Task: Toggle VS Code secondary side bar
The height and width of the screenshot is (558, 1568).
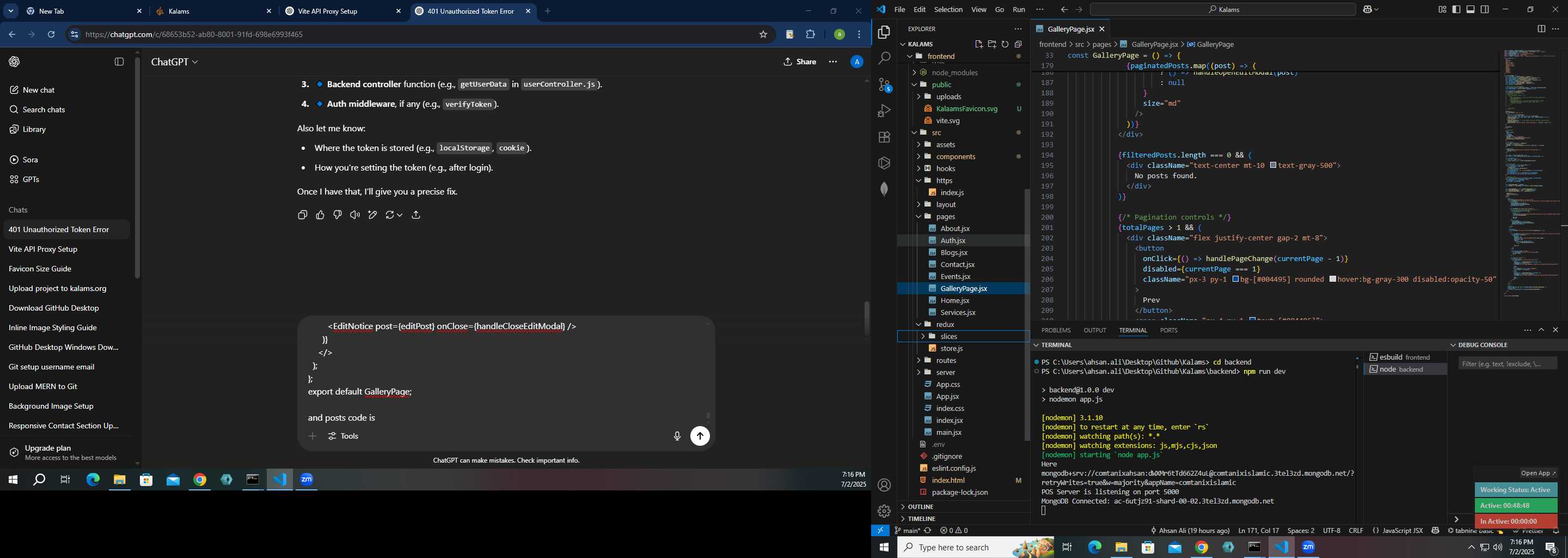Action: pyautogui.click(x=1485, y=9)
